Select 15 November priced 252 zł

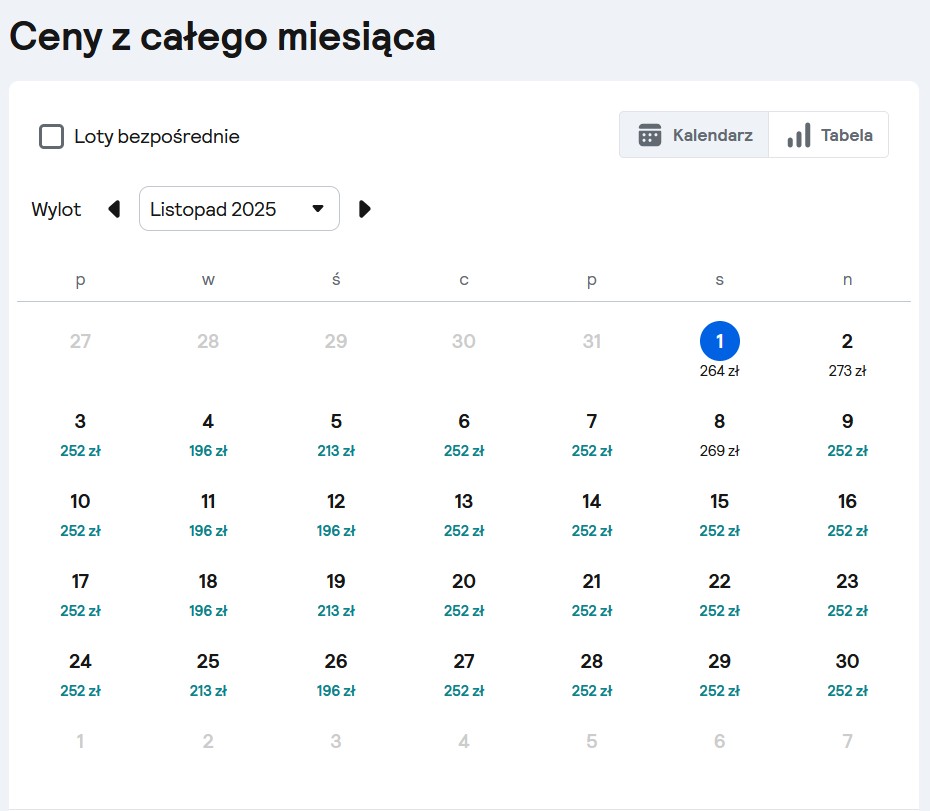coord(719,515)
